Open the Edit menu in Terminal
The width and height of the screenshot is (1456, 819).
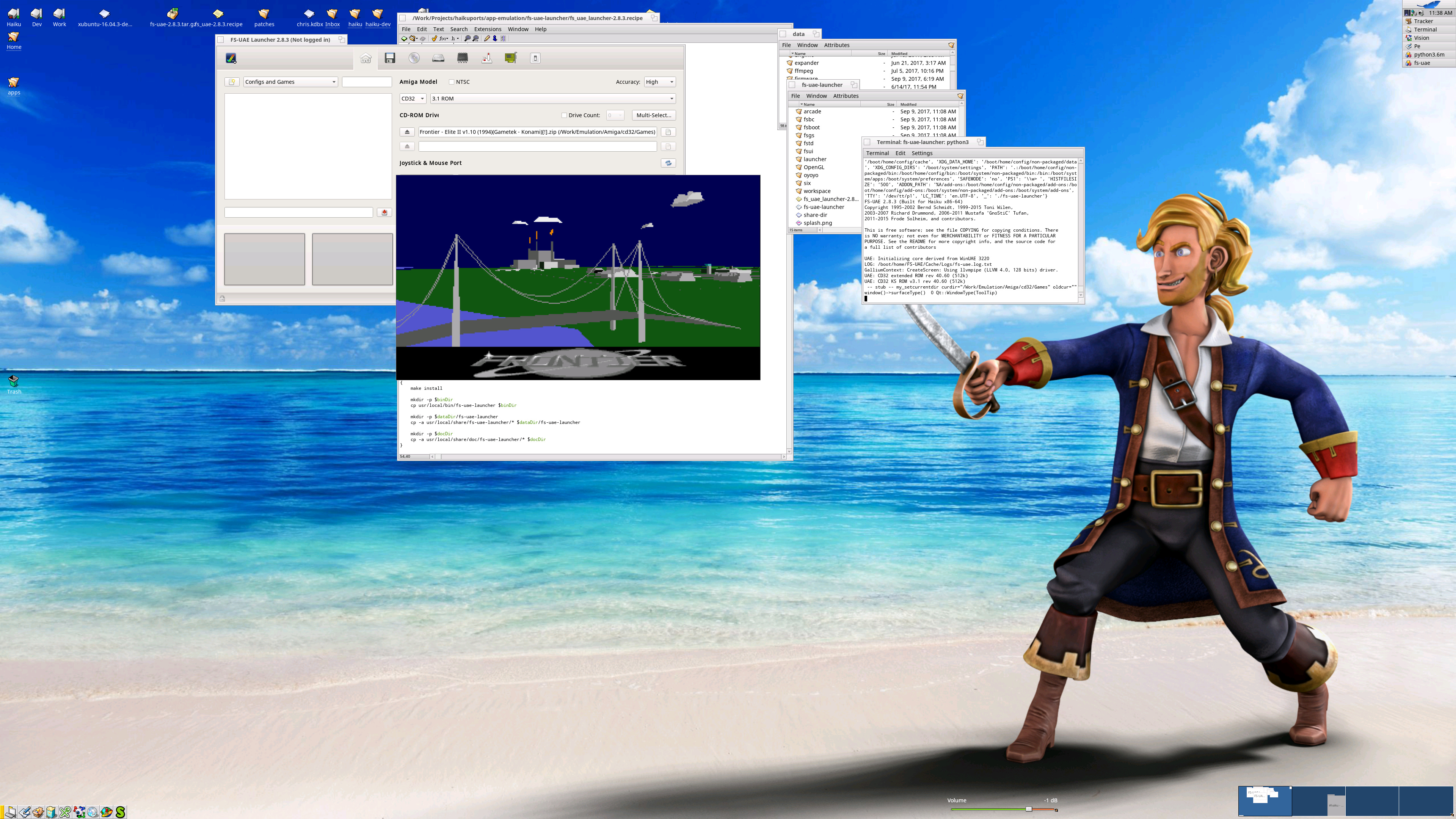(x=900, y=153)
